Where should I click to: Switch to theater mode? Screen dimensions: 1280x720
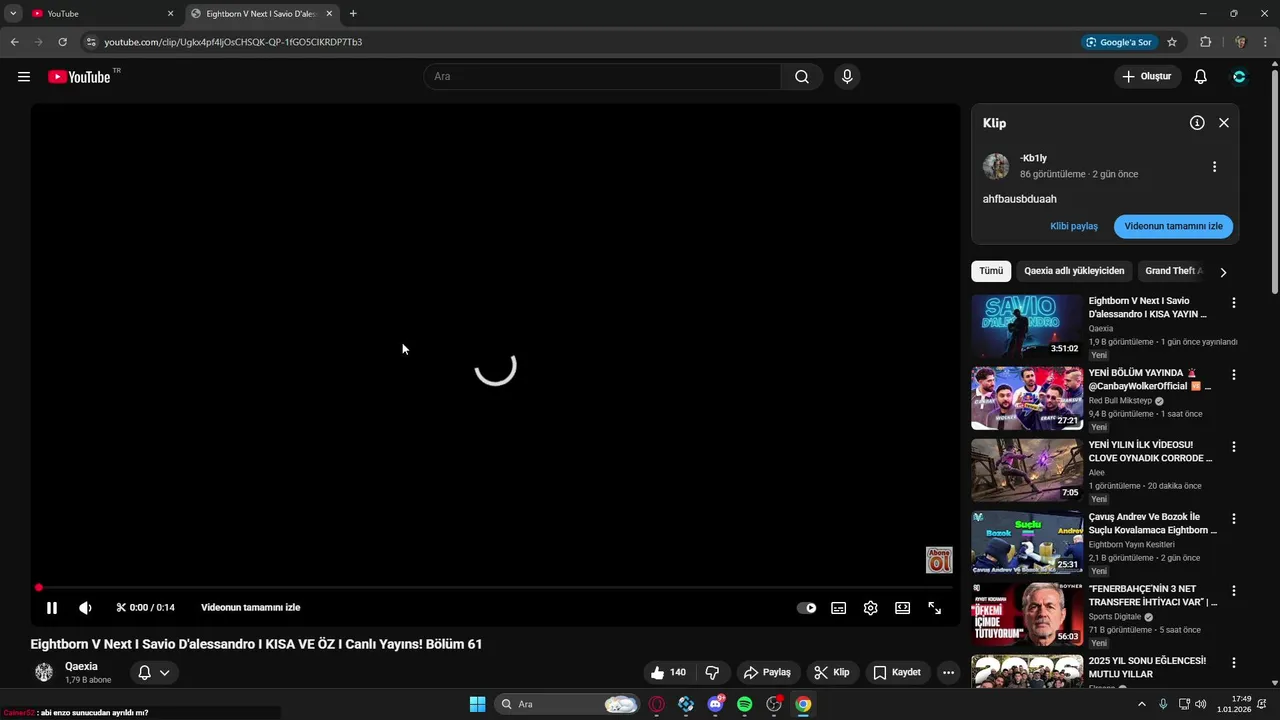903,608
